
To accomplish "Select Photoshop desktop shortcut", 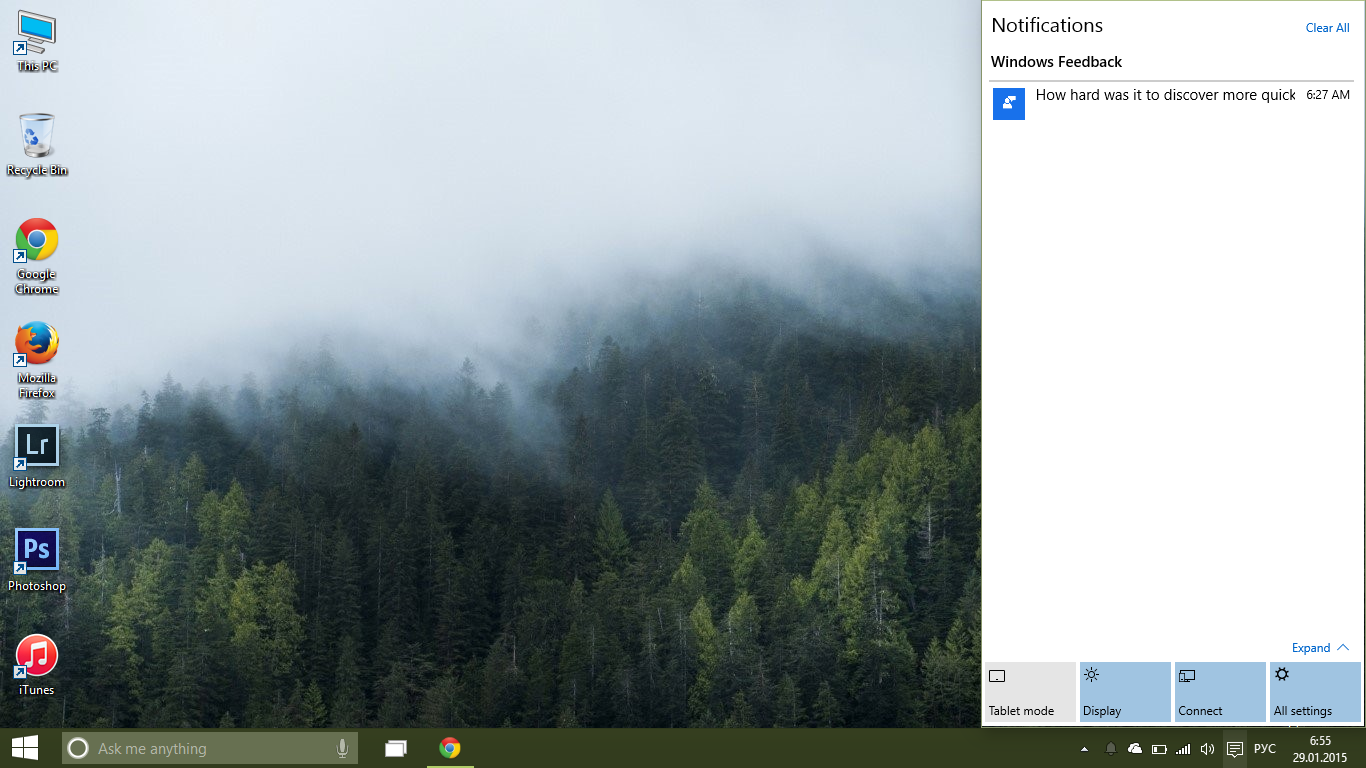I will [x=37, y=561].
